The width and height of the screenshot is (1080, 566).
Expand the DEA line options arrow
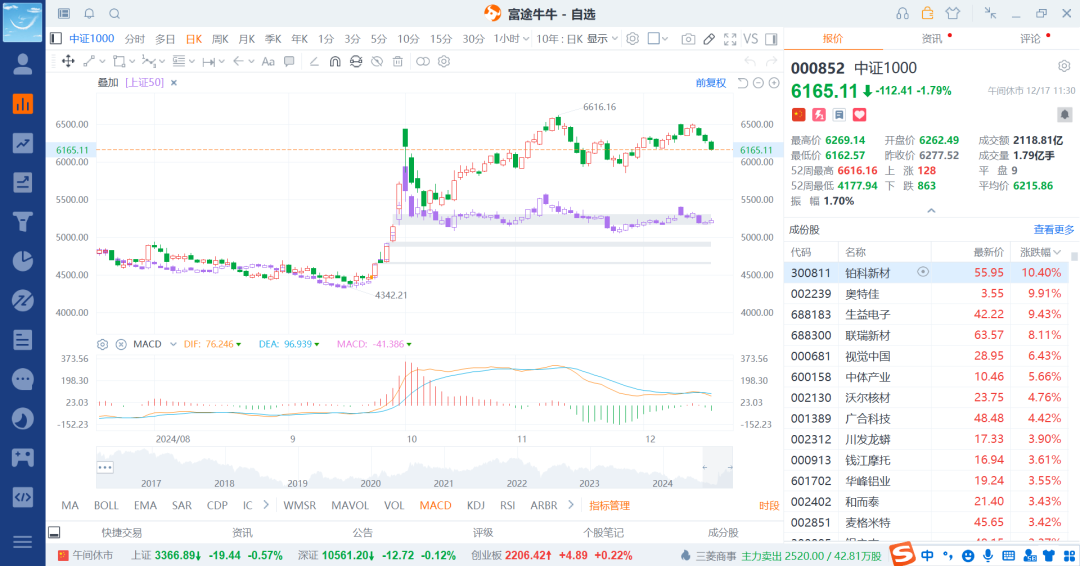click(x=317, y=344)
